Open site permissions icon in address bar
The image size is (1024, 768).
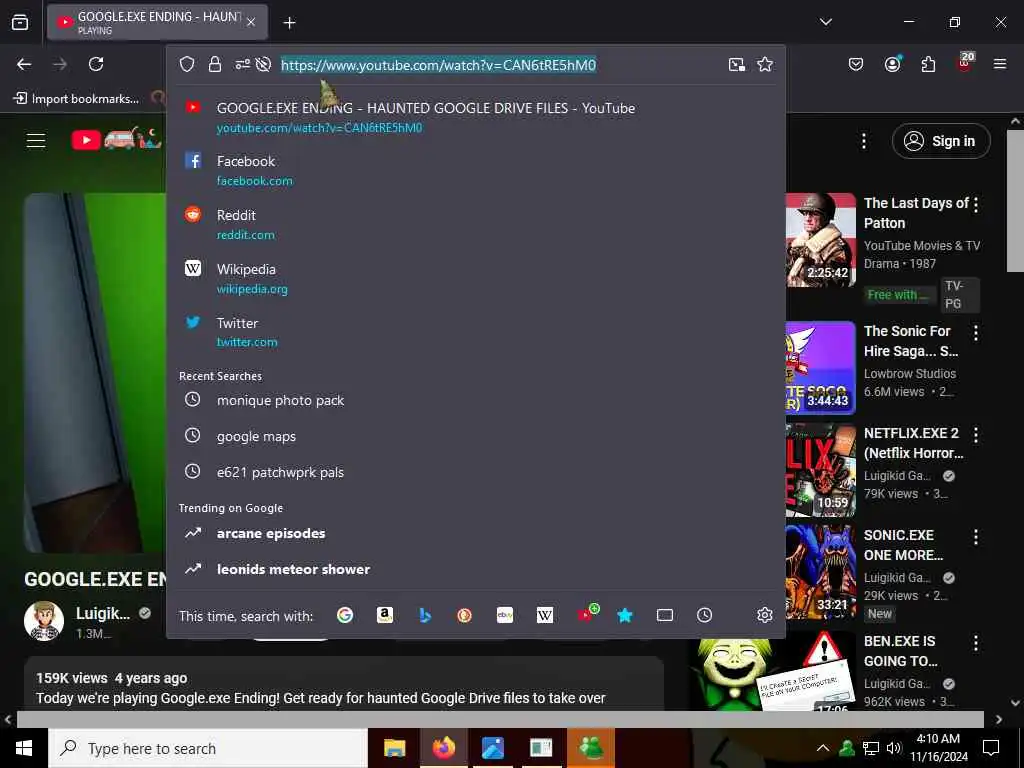pyautogui.click(x=242, y=64)
